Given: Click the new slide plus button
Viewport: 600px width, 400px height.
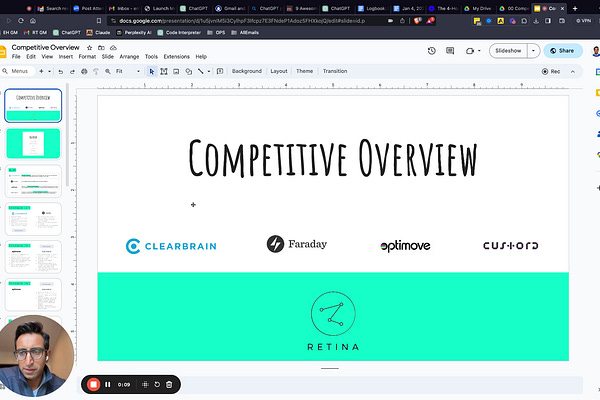Looking at the screenshot, I should click(x=41, y=71).
